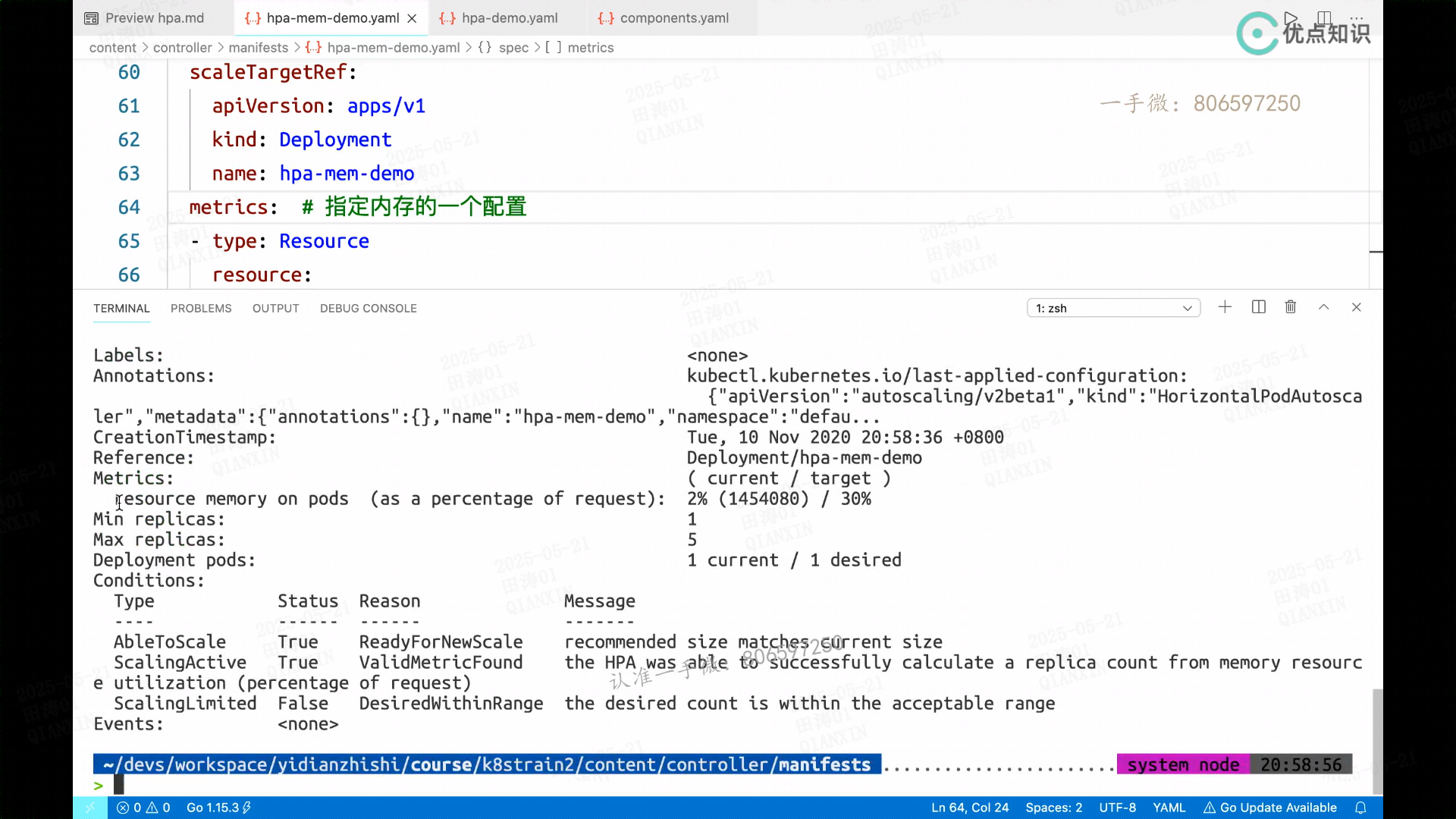Click manifests breadcrumb segment
Screen dimensions: 1456x819
[258, 48]
